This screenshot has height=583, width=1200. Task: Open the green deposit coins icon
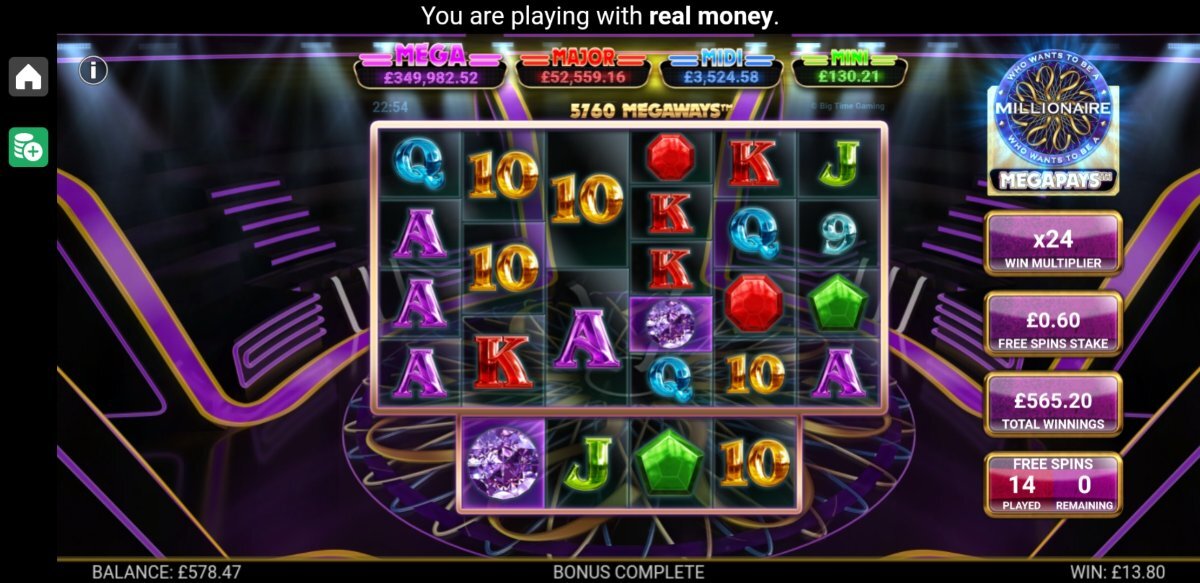28,147
